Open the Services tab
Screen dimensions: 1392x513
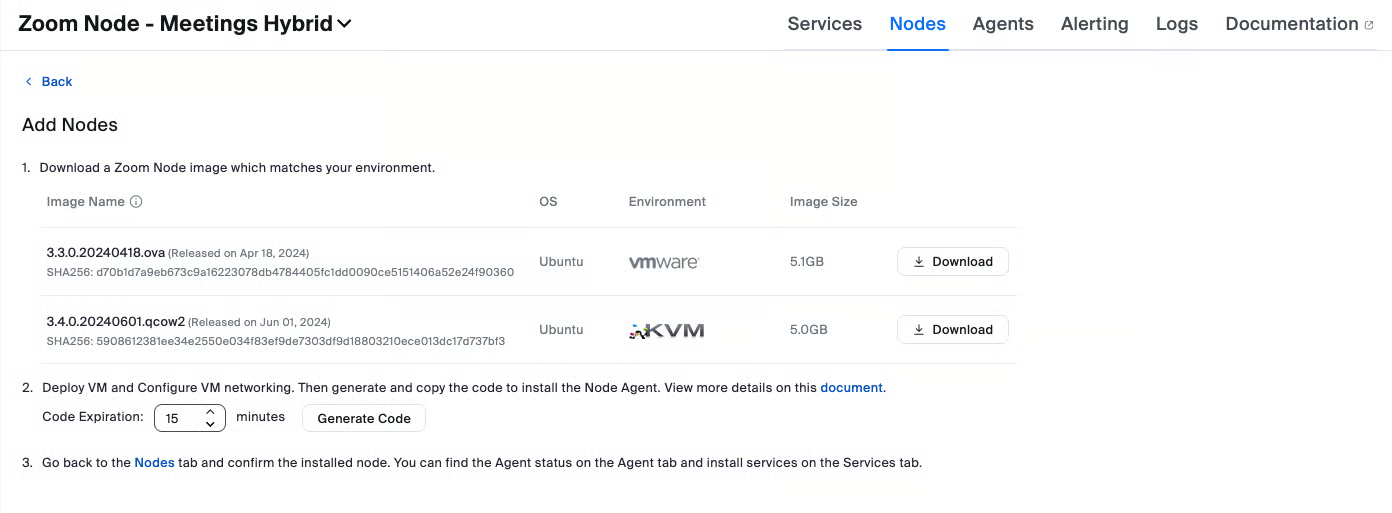(x=824, y=24)
